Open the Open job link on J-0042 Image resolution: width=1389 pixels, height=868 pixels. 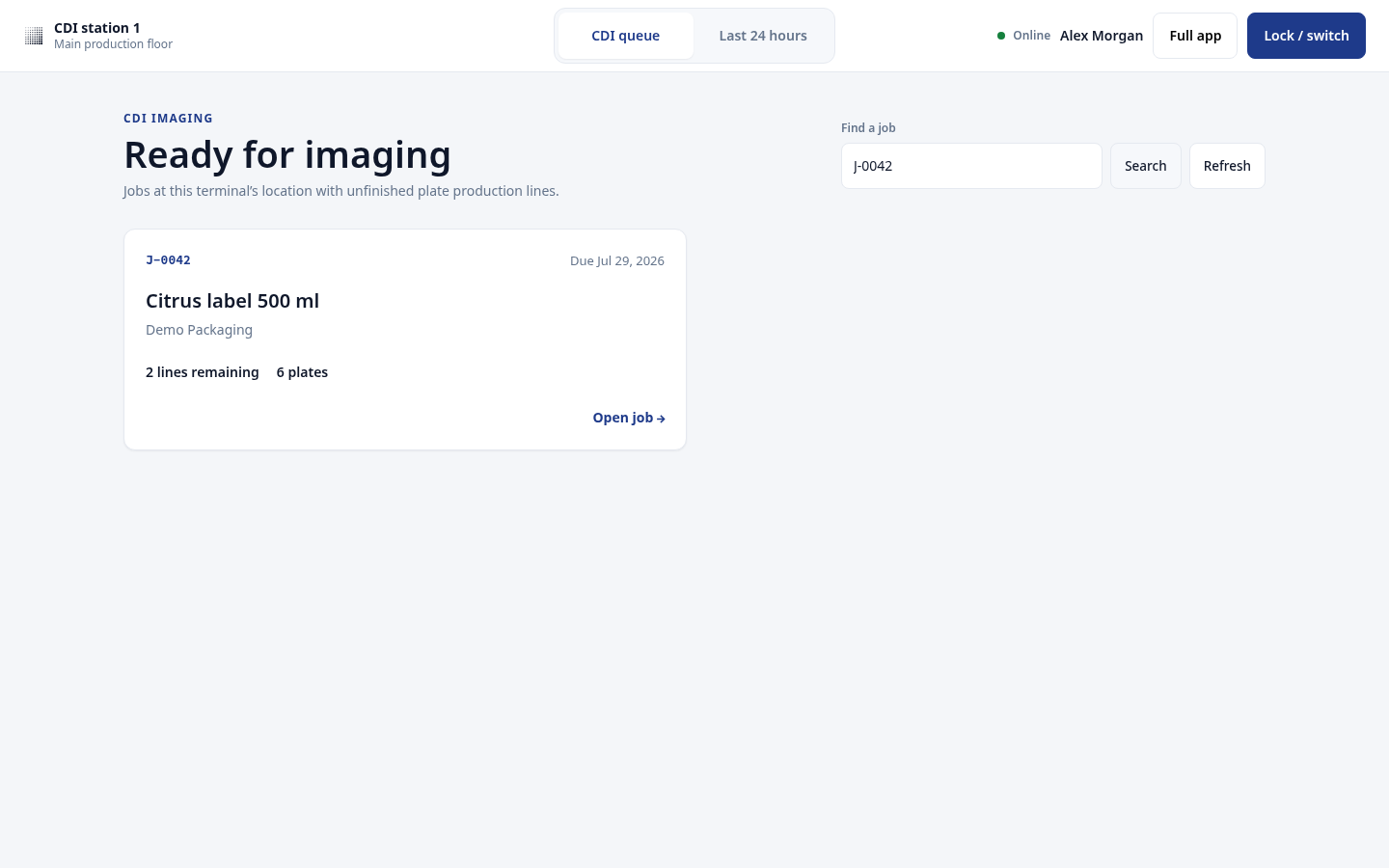pos(629,418)
